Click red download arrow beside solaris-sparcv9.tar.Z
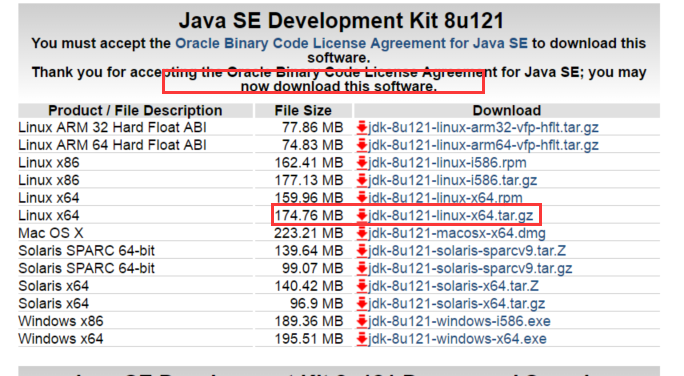 (x=362, y=251)
